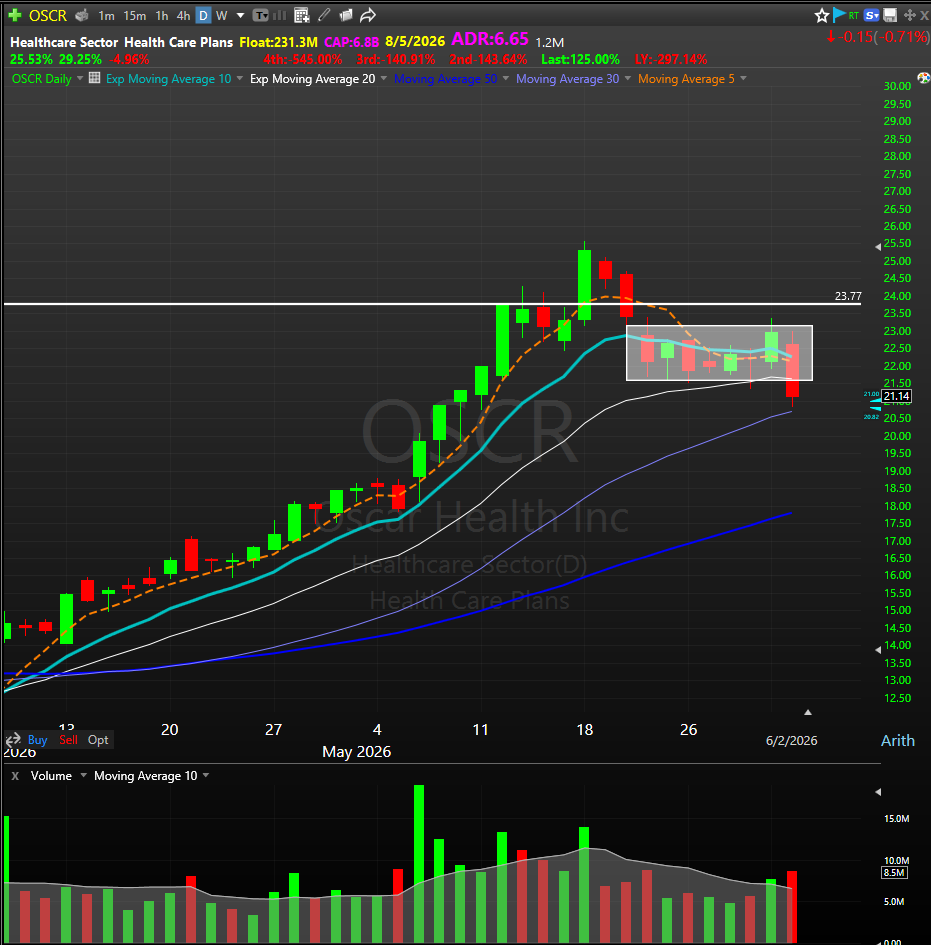The width and height of the screenshot is (931, 945).
Task: Click the Exp Moving Average 10 label
Action: [168, 78]
